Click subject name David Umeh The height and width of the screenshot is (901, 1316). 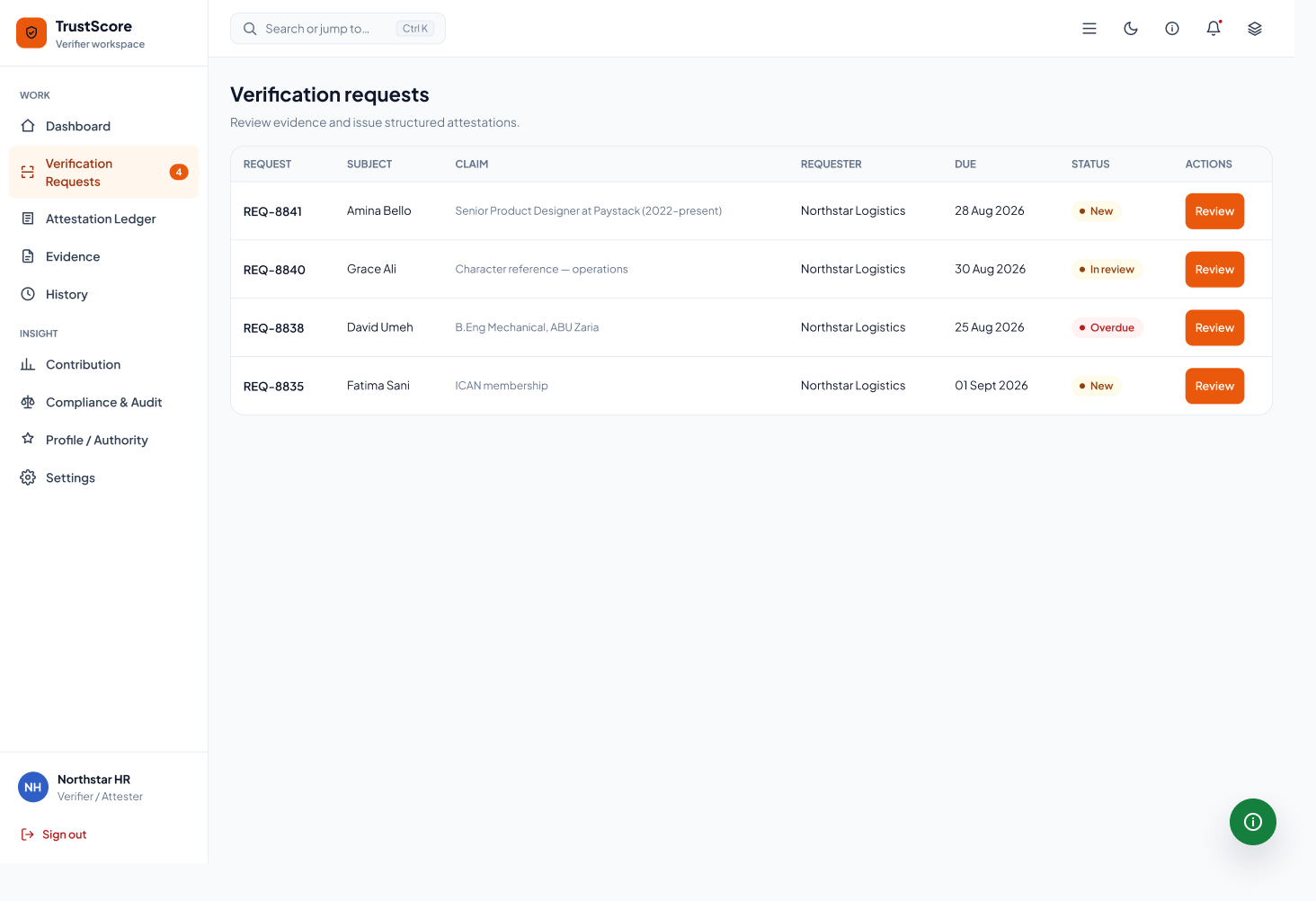tap(380, 327)
